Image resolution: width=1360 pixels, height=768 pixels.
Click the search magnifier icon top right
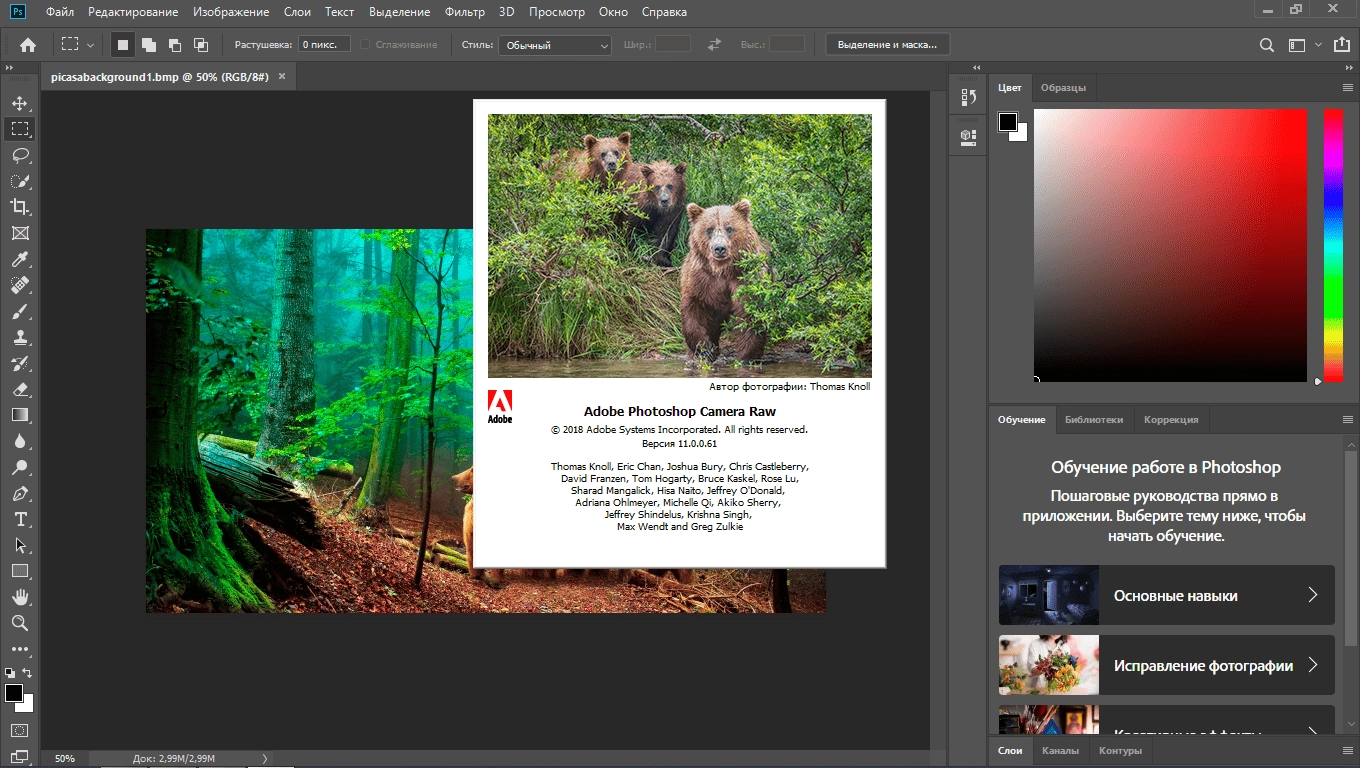click(1267, 45)
